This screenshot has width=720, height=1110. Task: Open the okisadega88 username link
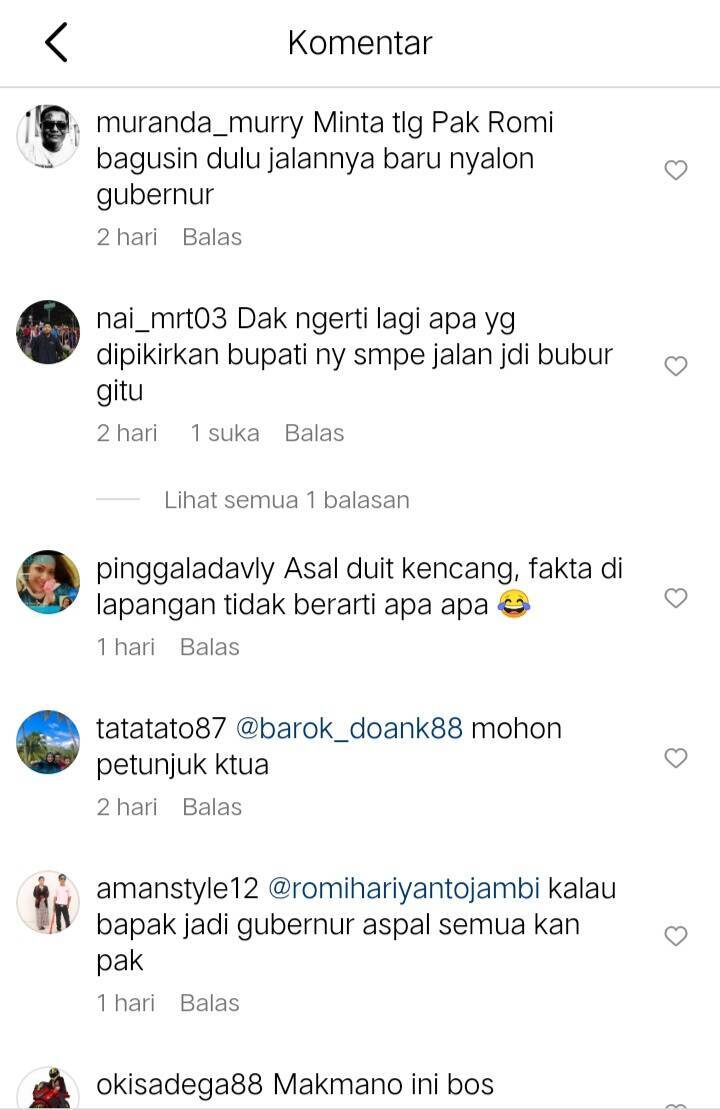point(179,1085)
